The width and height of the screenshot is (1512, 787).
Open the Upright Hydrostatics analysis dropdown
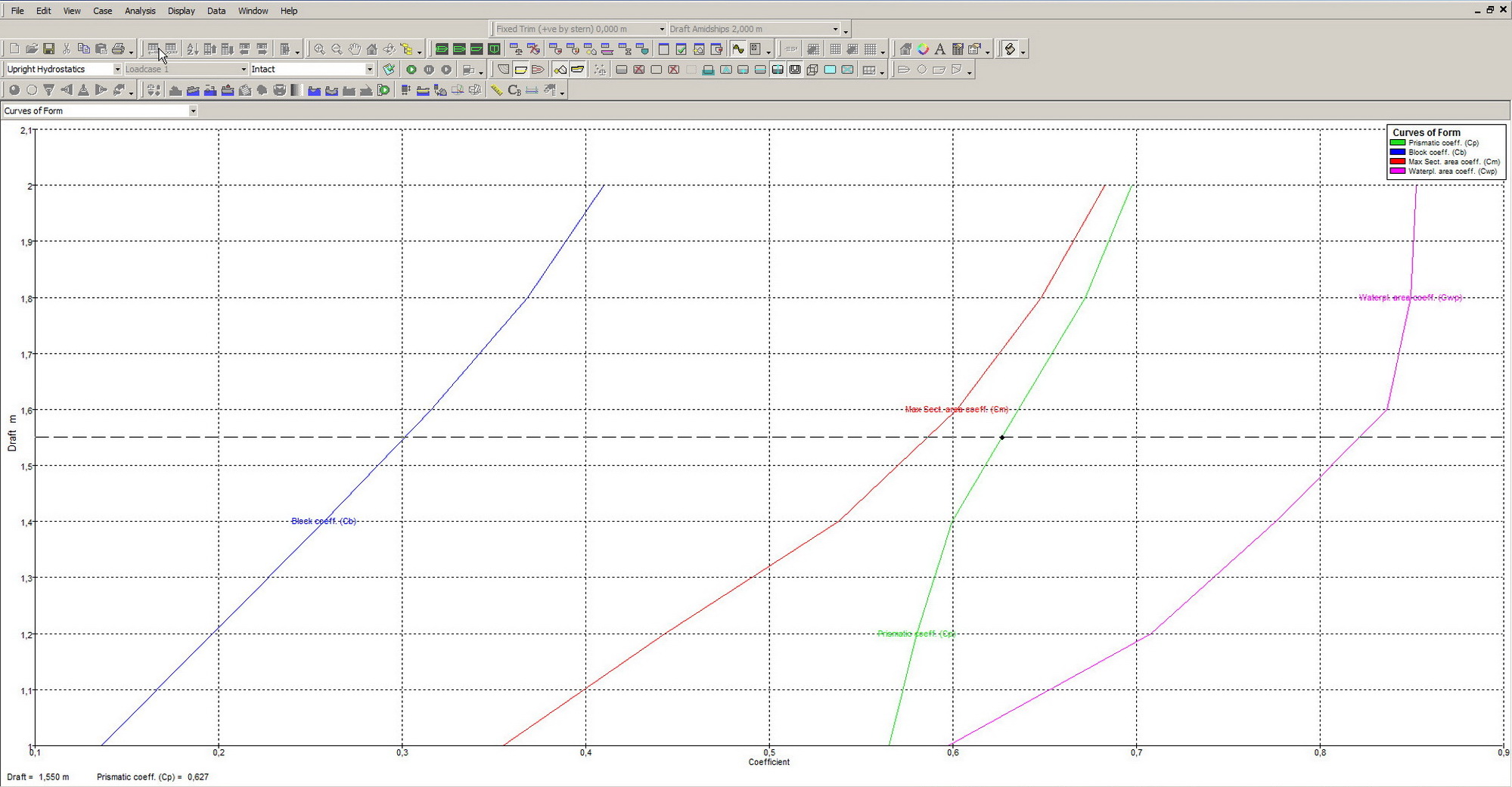click(x=117, y=69)
